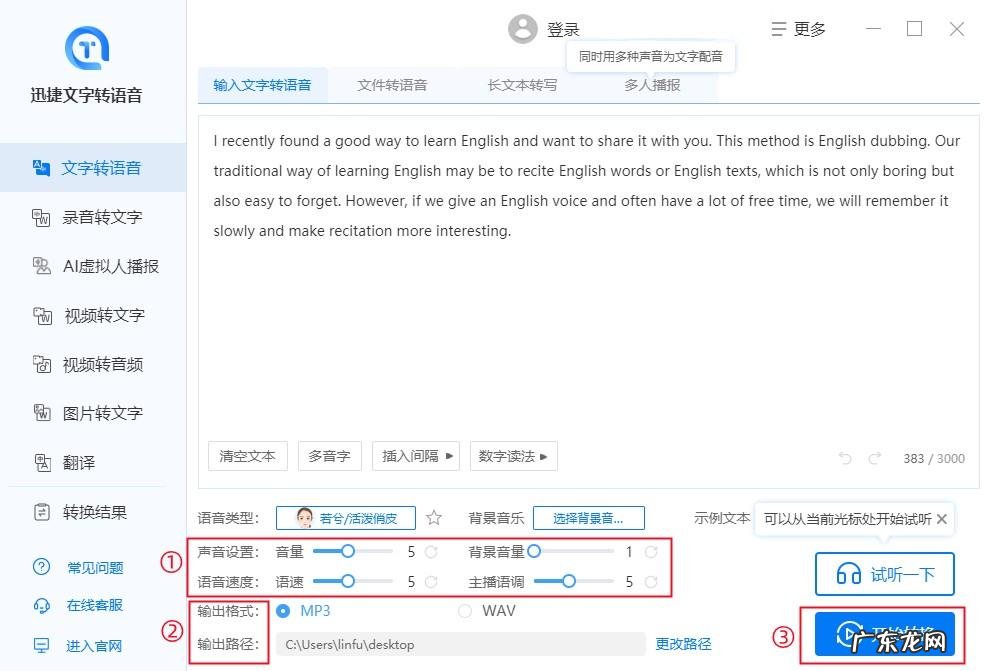Favorite the 若兮 voice with the star

point(434,518)
